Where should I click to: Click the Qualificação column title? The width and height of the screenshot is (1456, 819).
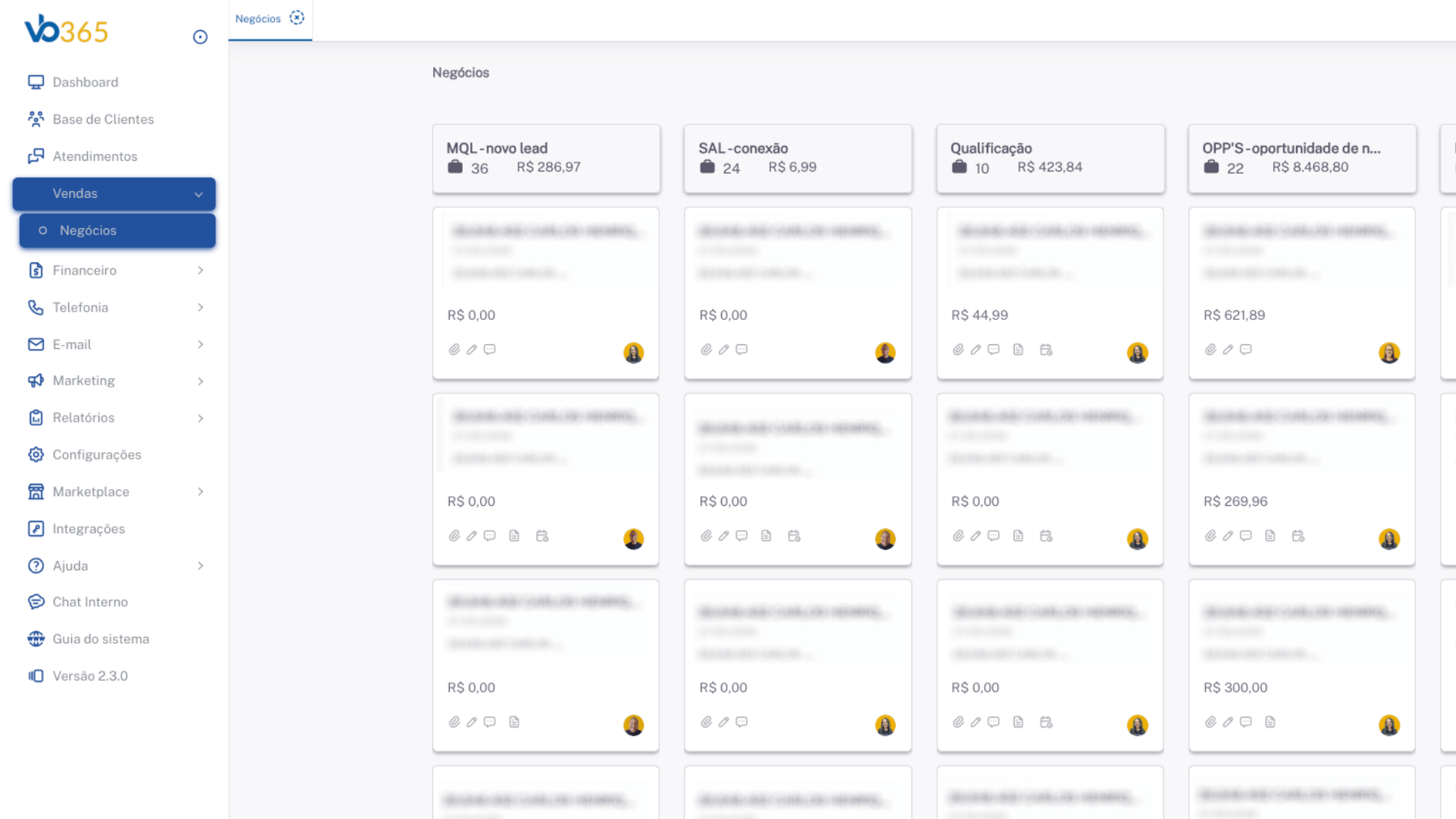click(991, 148)
